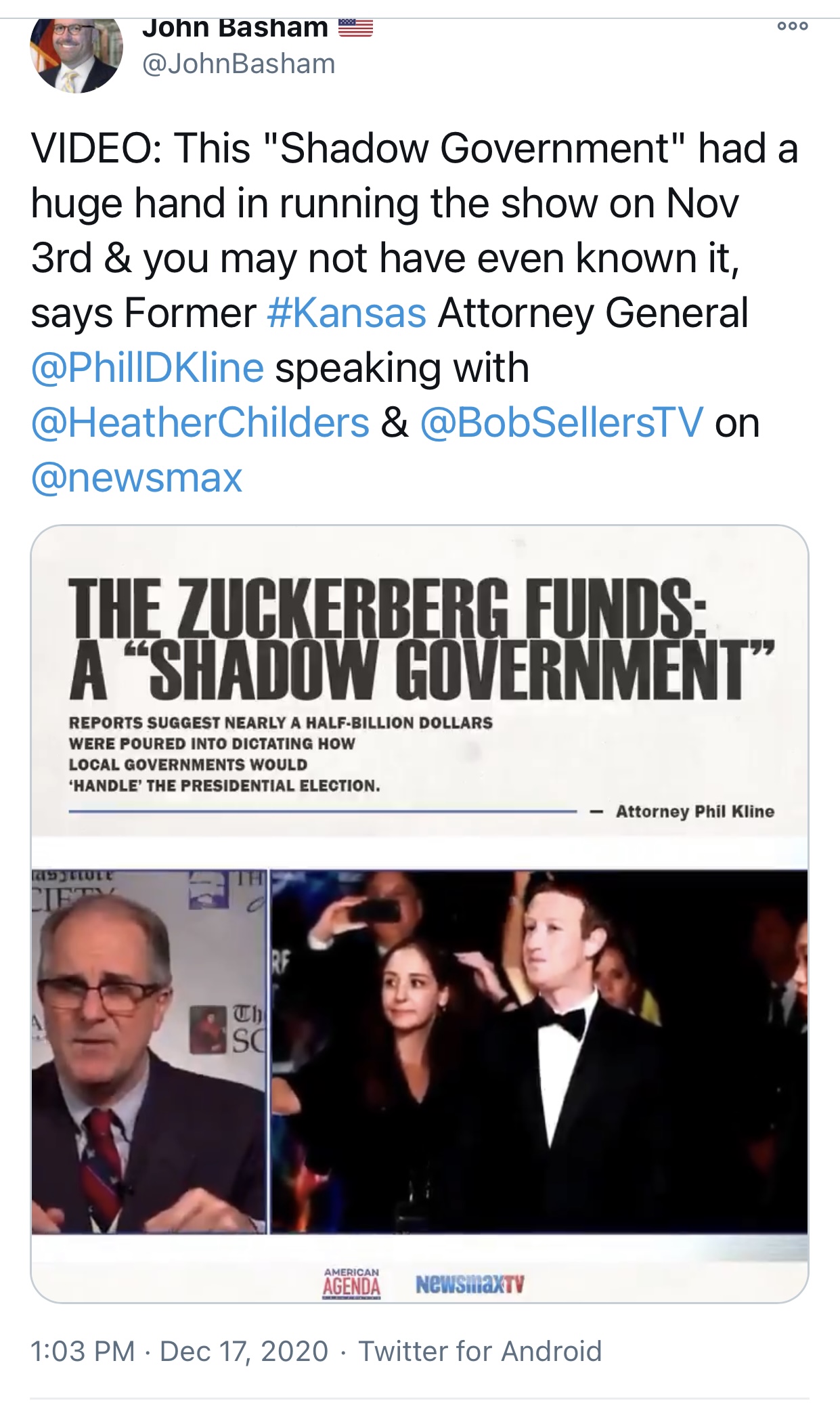
Task: Tap the US flag emoji beside name
Action: coord(355,28)
